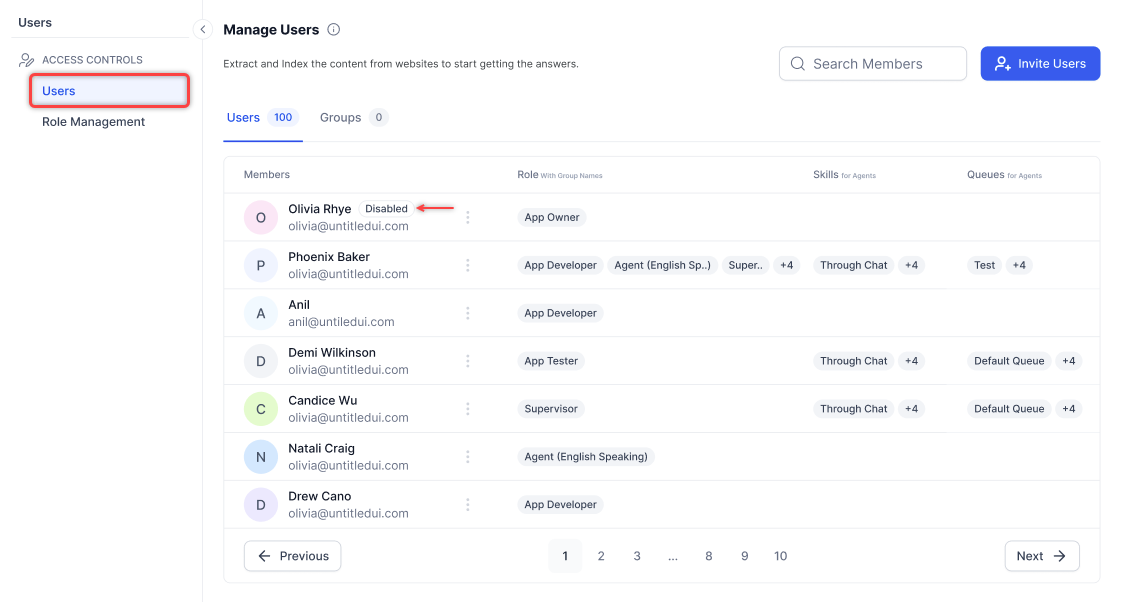1121x602 pixels.
Task: Expand +4 roles for Phoenix Baker
Action: 786,265
